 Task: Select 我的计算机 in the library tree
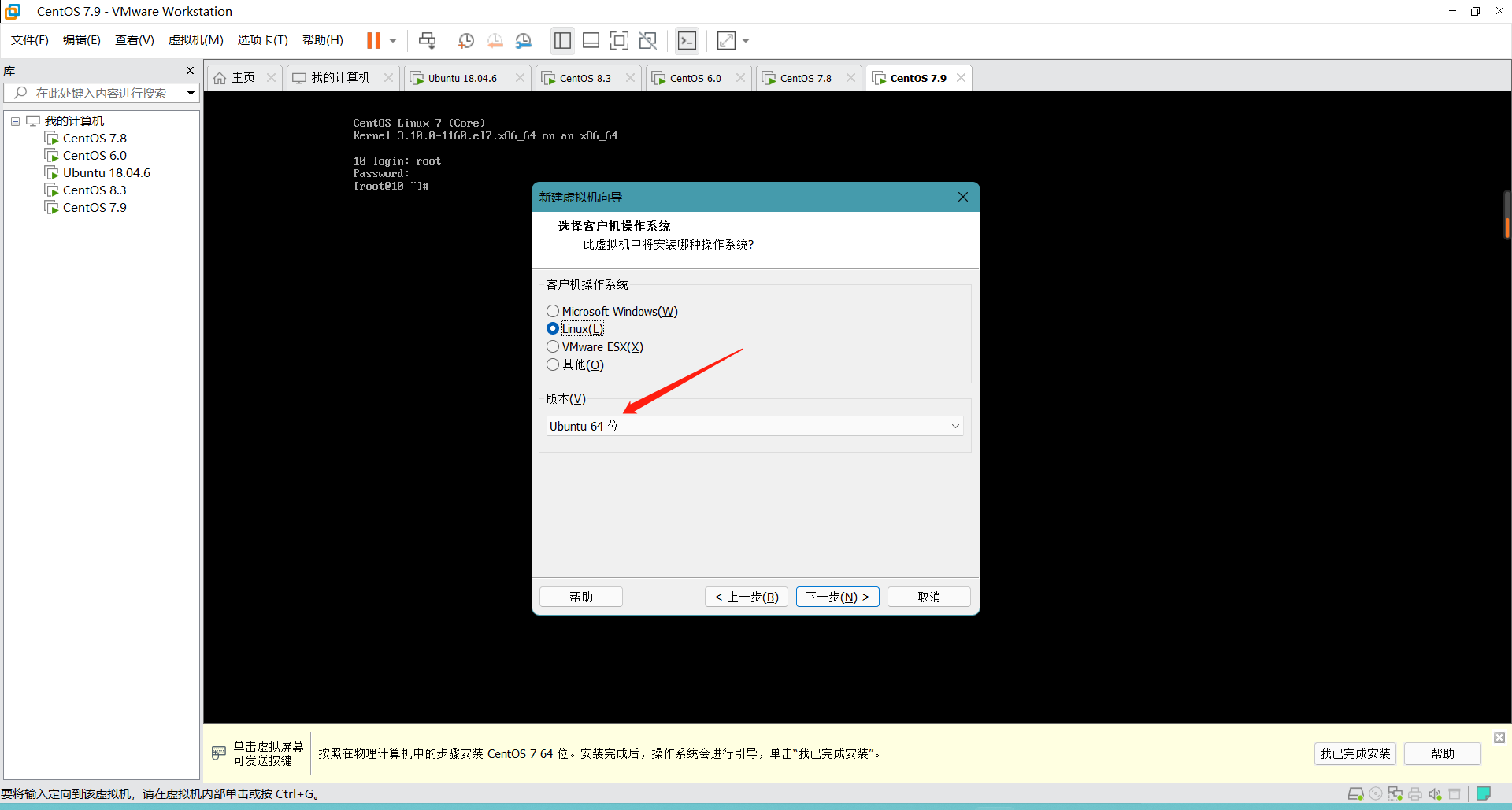74,121
